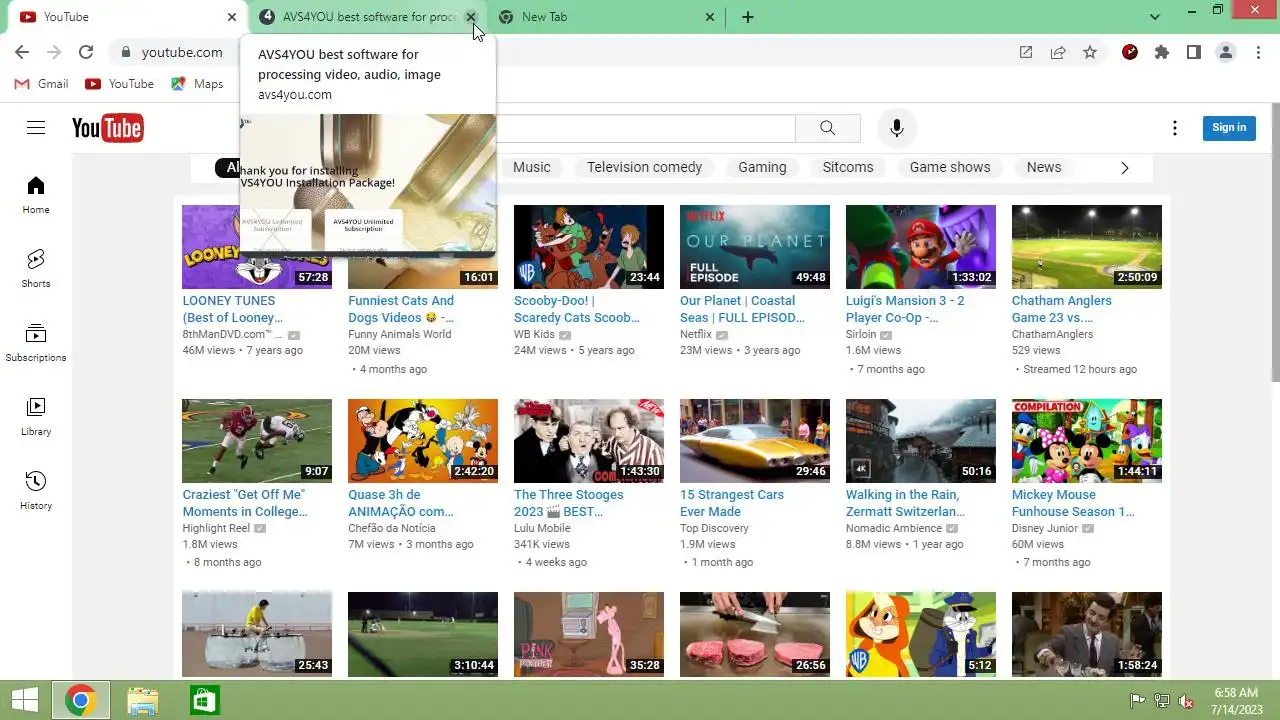Open The Three Stooges video thumbnail
This screenshot has width=1280, height=720.
(589, 441)
